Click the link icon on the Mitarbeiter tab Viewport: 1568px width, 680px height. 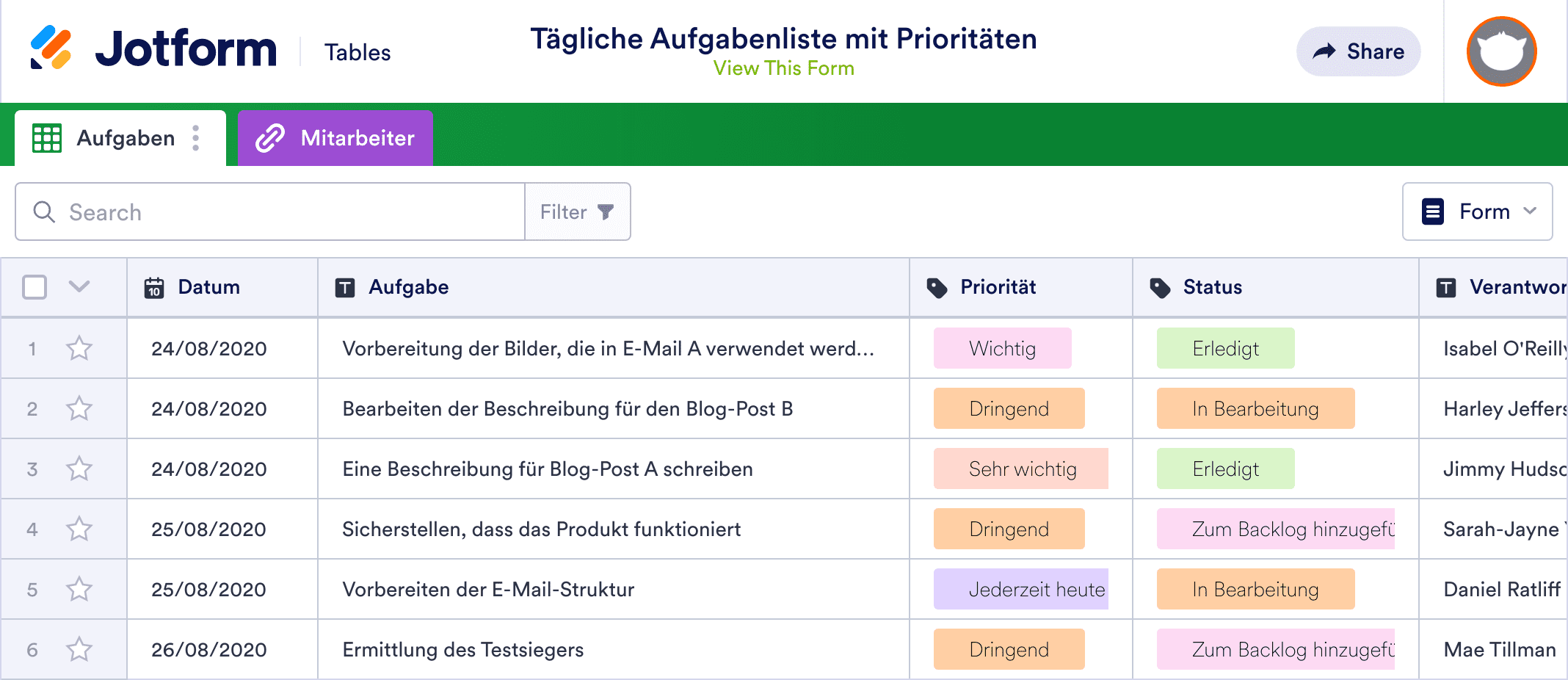(x=269, y=137)
